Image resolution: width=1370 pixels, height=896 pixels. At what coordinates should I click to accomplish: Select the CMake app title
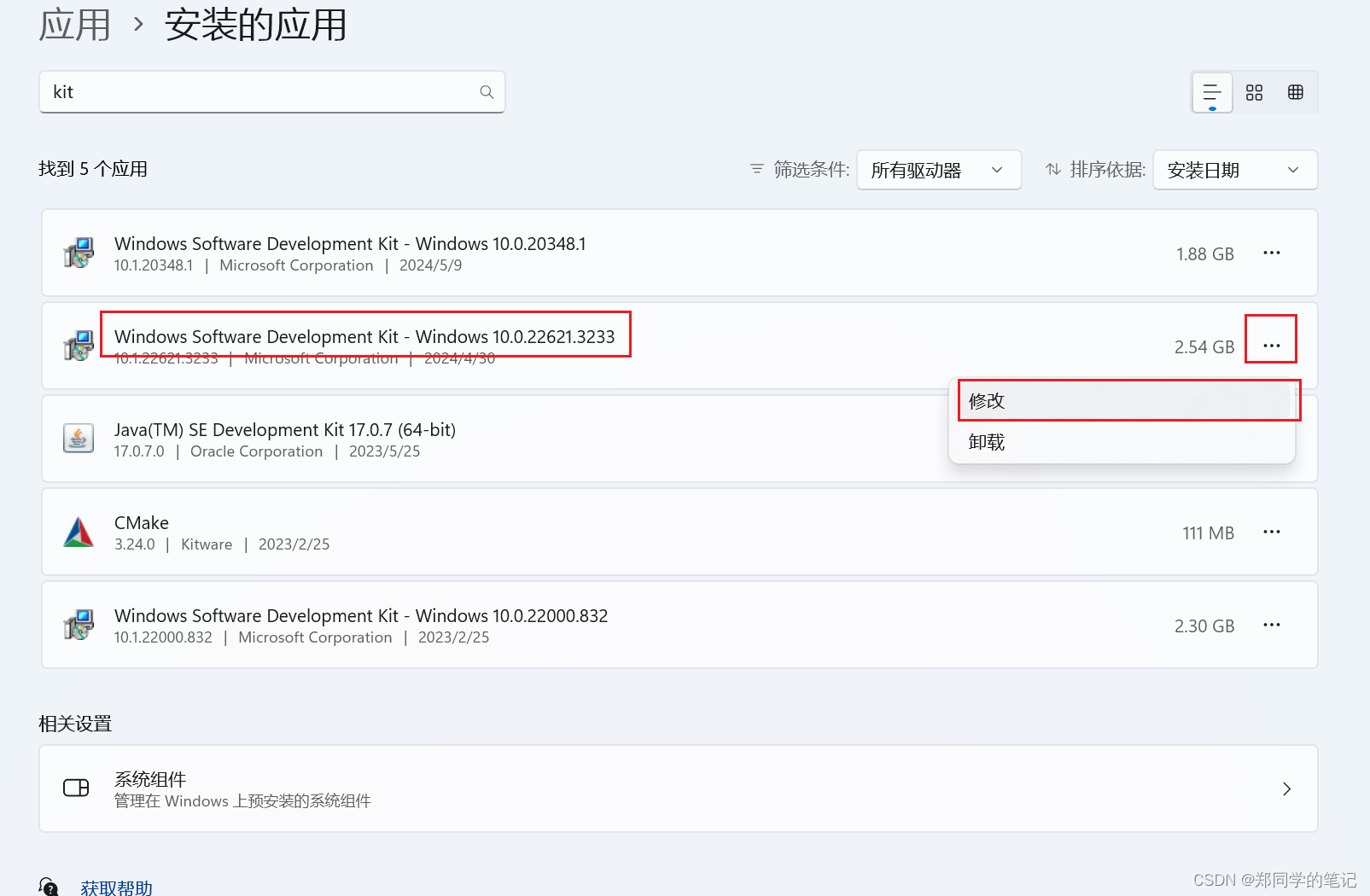click(x=142, y=523)
